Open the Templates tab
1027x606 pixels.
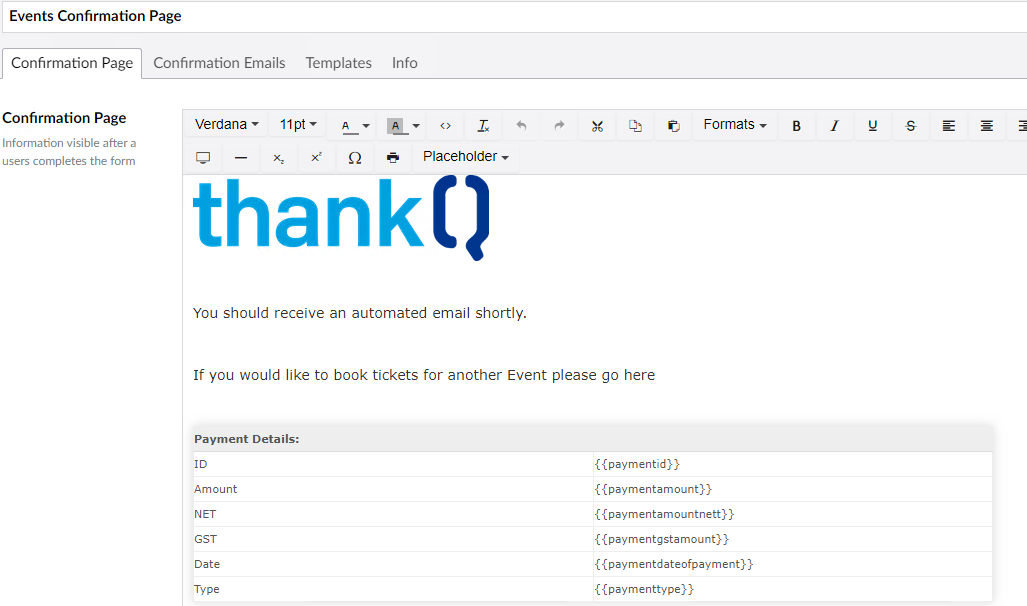pyautogui.click(x=338, y=63)
